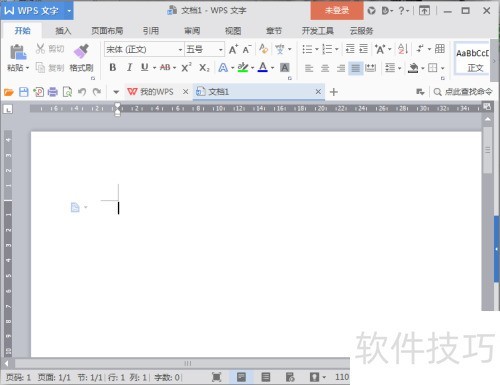The width and height of the screenshot is (500, 385).
Task: Enable justified paragraph alignment
Action: 356,68
